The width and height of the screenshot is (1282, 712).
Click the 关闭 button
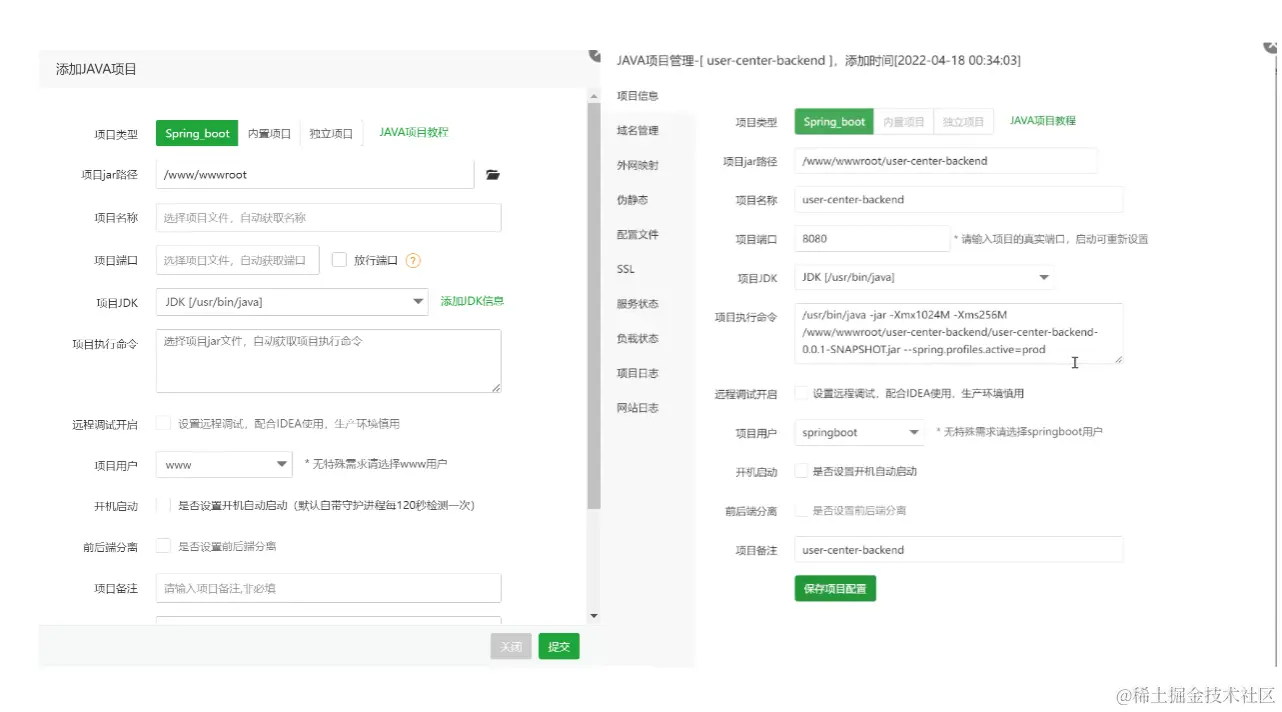tap(511, 647)
